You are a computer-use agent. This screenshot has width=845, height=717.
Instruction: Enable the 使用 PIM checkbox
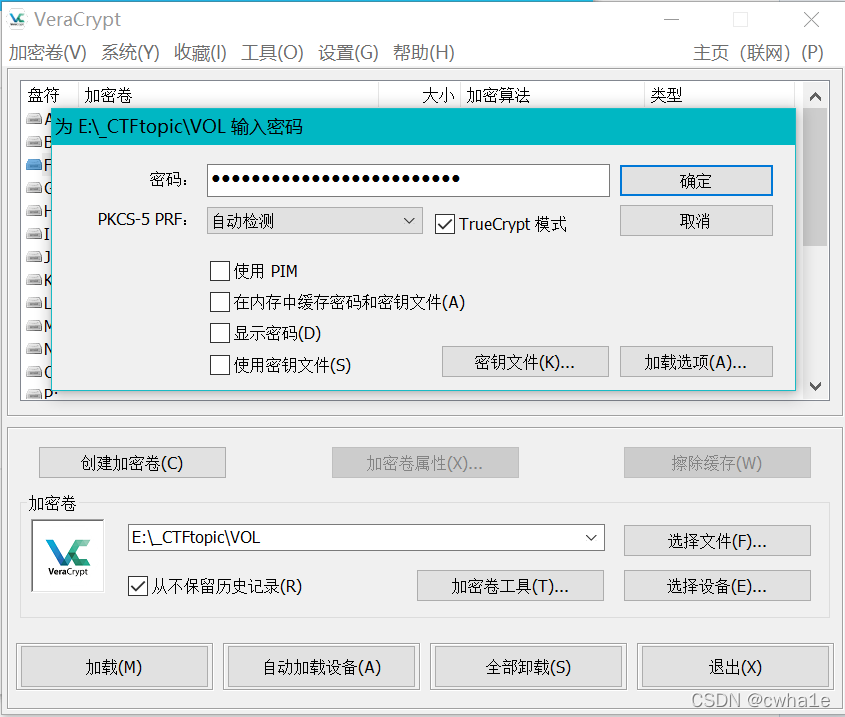click(x=219, y=271)
